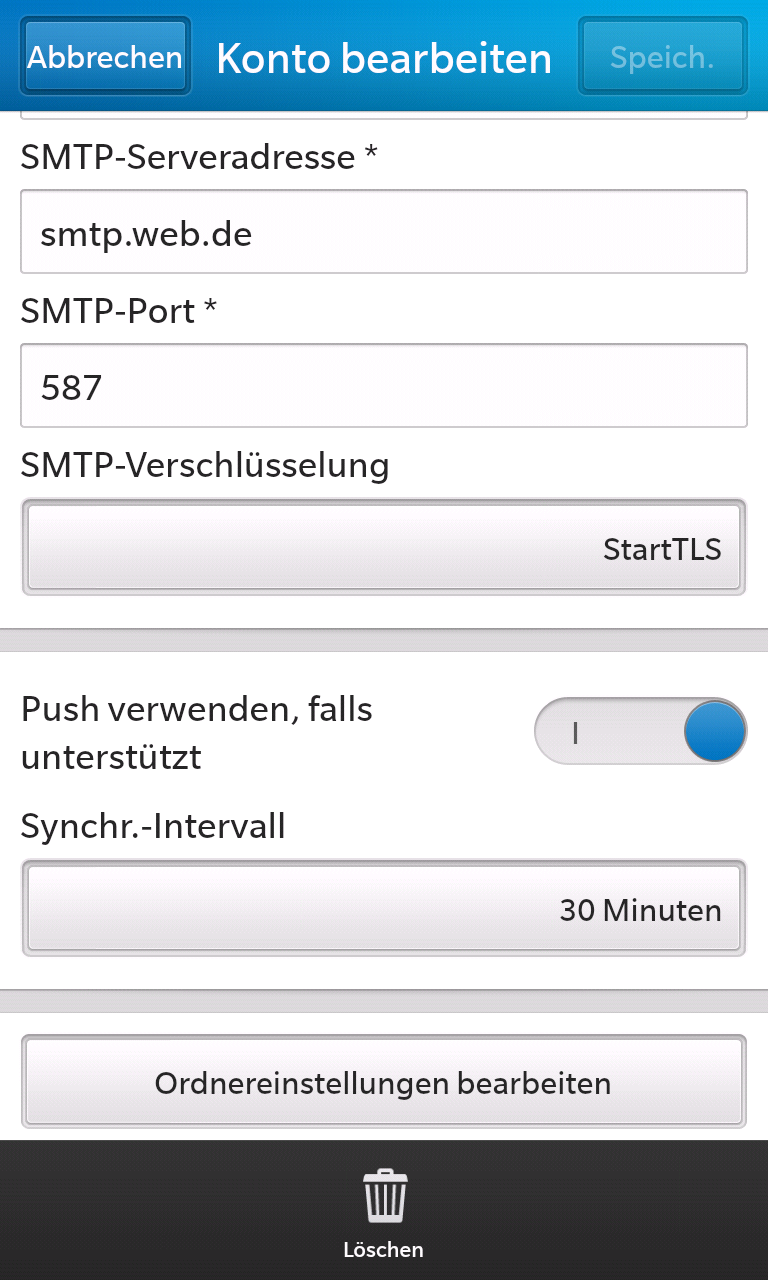This screenshot has height=1280, width=768.
Task: Click the Konto bearbeiten title
Action: (x=384, y=59)
